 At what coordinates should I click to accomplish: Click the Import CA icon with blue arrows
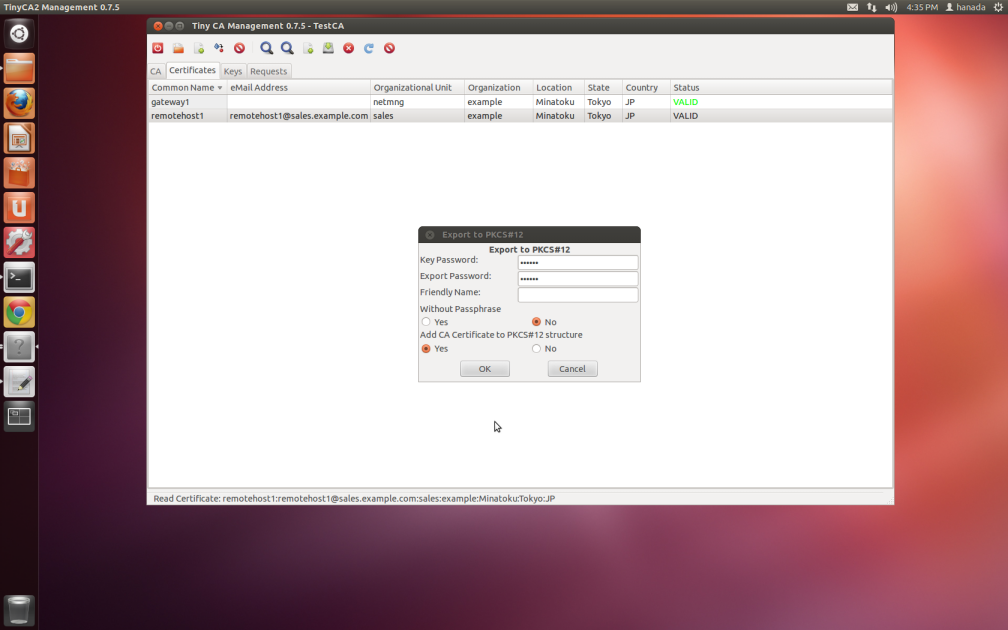219,48
